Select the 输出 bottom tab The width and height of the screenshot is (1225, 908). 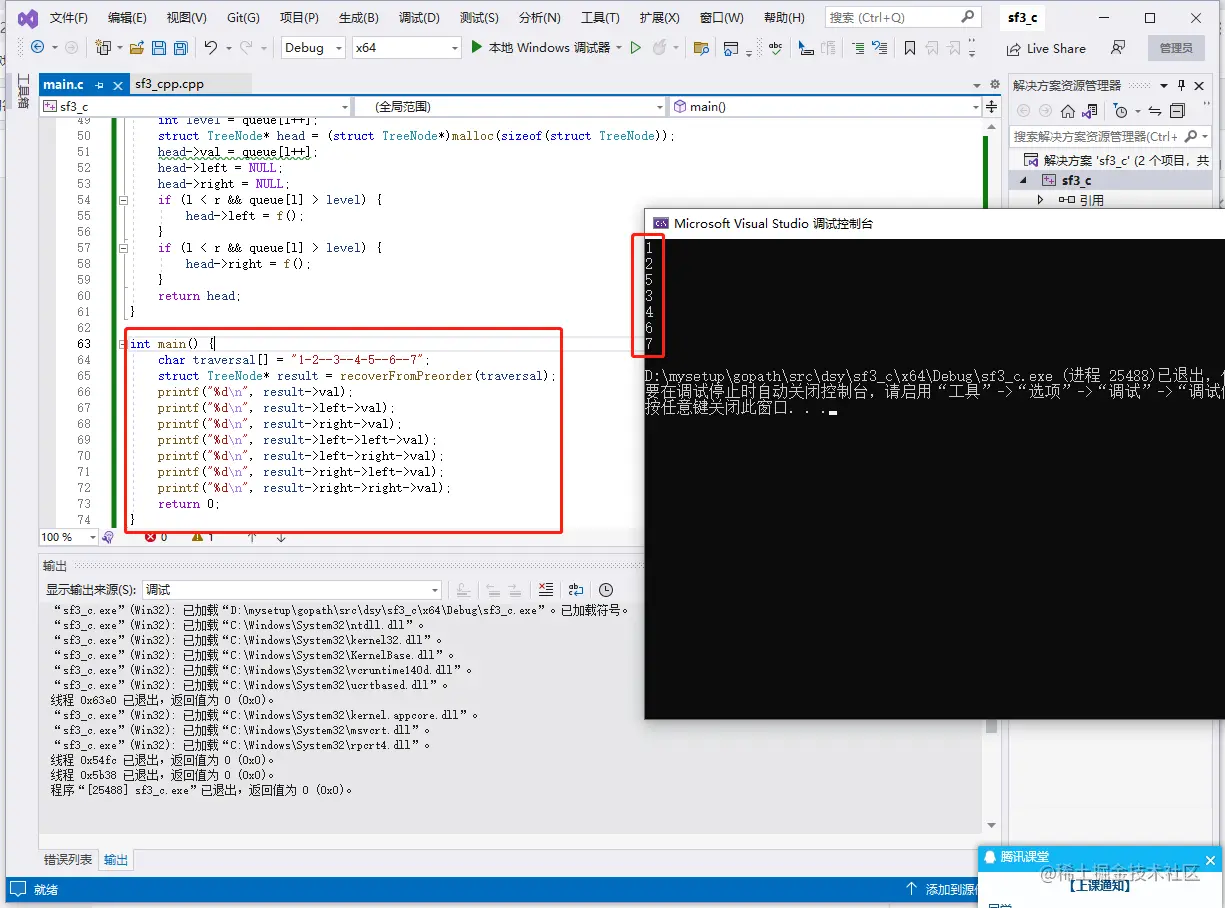(116, 860)
